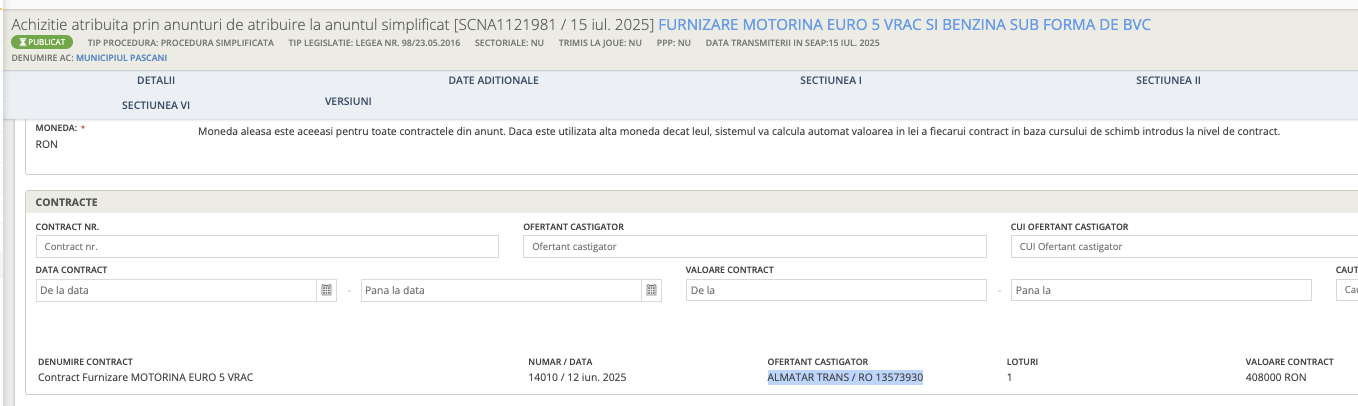Viewport: 1358px width, 406px height.
Task: Click the green PUBLICAT status badge
Action: click(x=42, y=43)
